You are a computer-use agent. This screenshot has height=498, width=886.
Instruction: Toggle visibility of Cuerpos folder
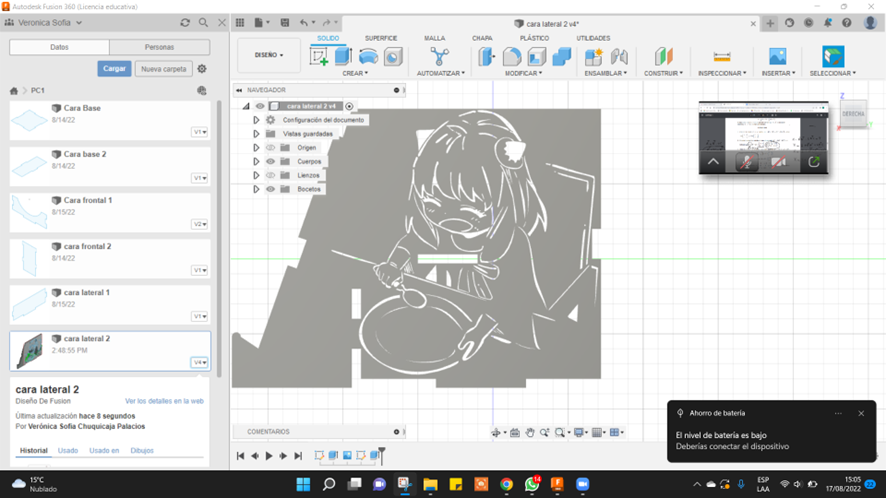(x=271, y=162)
